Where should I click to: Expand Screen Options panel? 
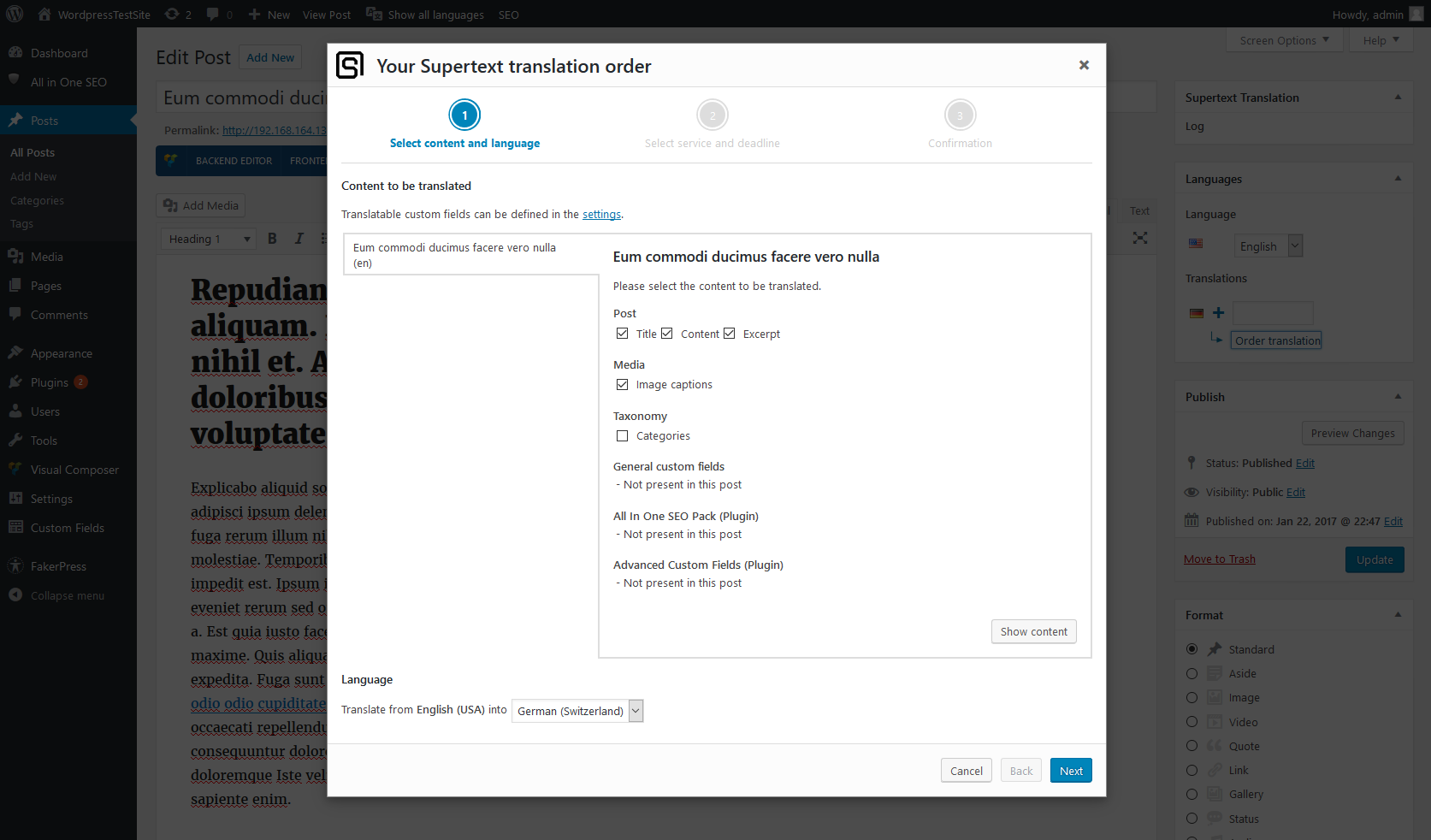1285,40
